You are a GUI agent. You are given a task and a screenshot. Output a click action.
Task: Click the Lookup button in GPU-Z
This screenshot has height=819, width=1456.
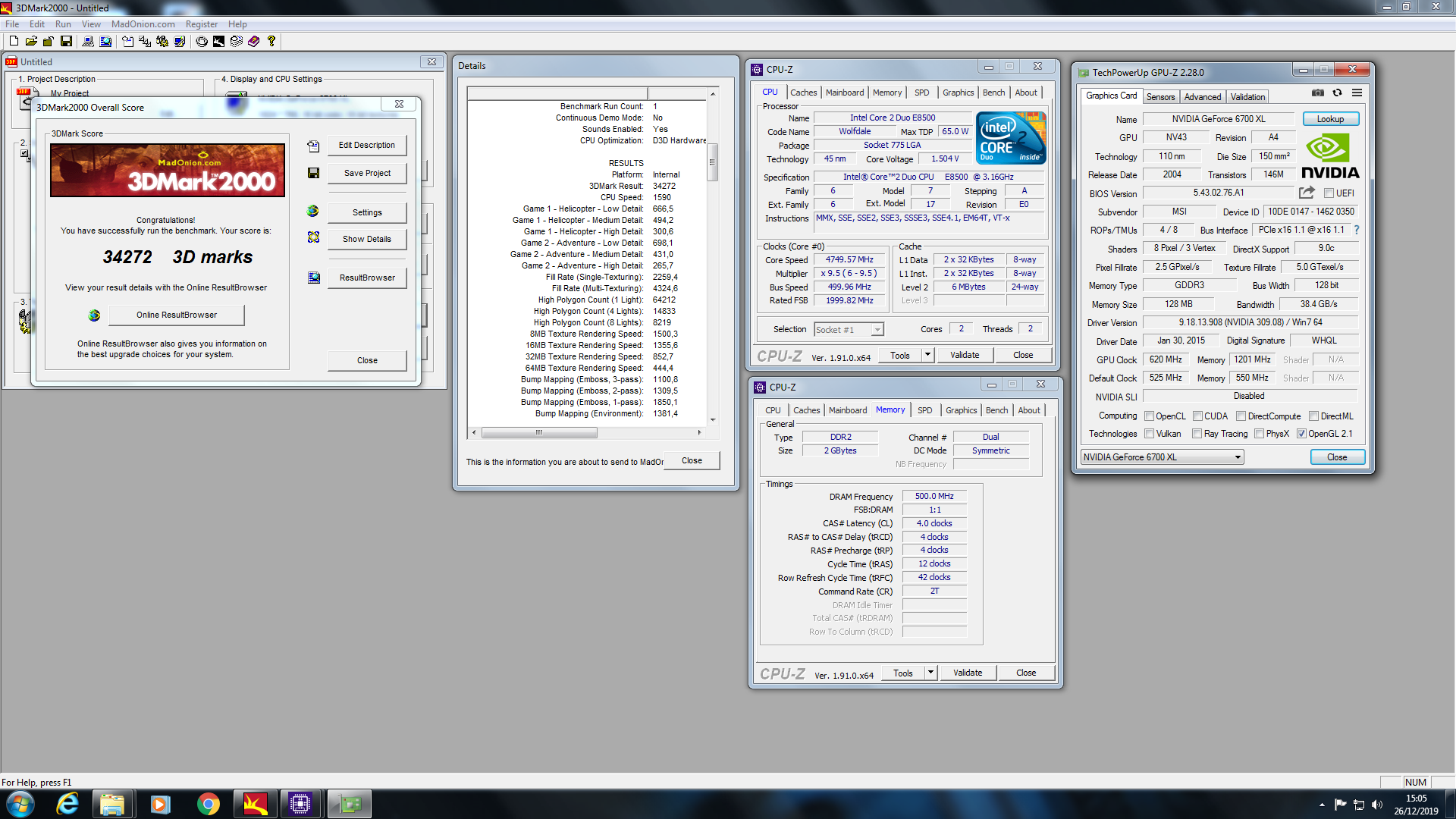(1330, 119)
